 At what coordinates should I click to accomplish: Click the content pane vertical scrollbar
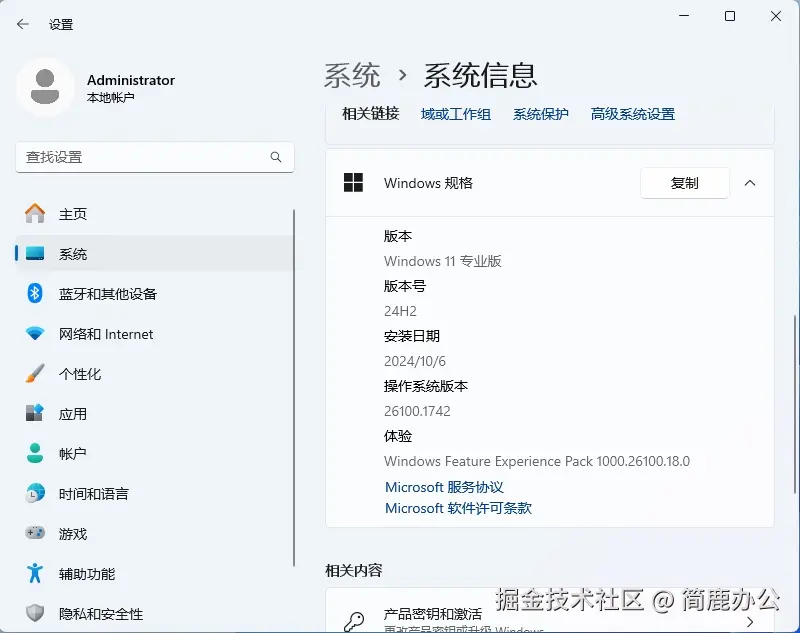click(794, 404)
